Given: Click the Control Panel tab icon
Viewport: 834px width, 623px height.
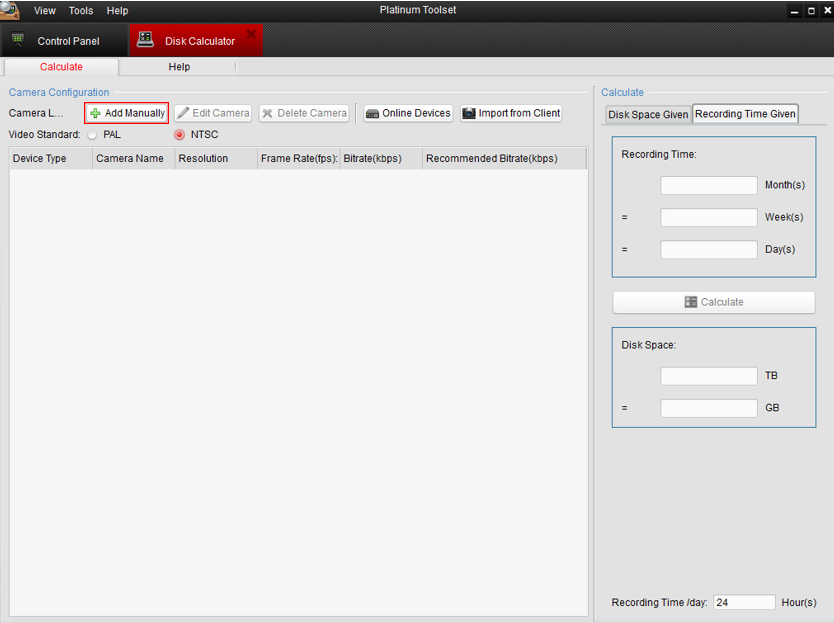Looking at the screenshot, I should coord(18,40).
